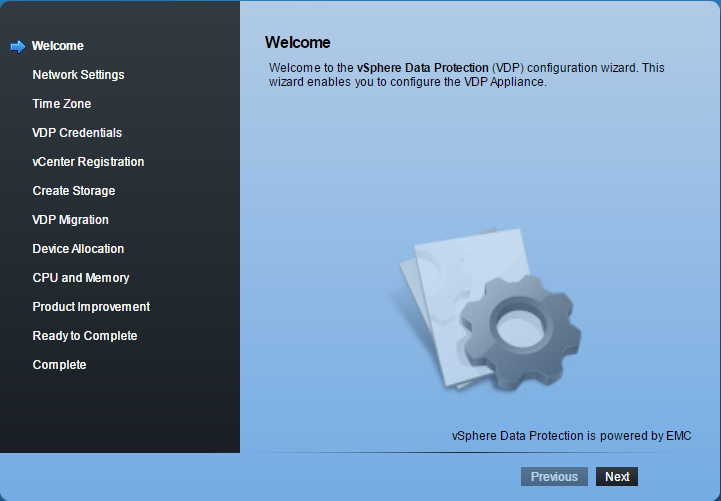
Task: Go to the Ready to Complete step
Action: click(85, 336)
